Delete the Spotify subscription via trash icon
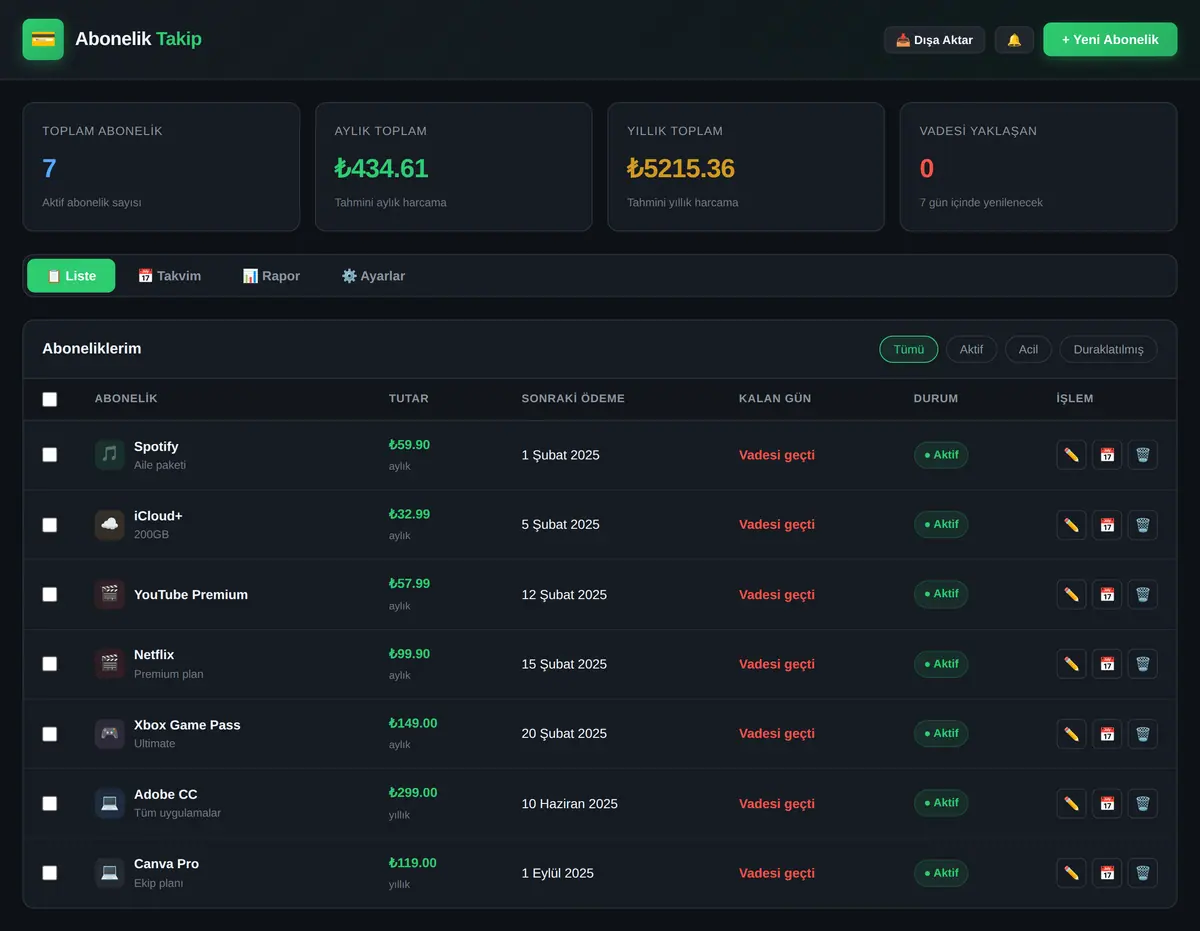 pos(1143,455)
